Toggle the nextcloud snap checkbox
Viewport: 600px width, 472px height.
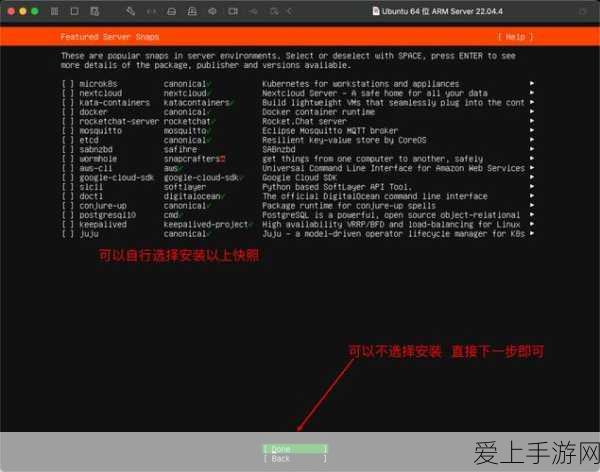tap(68, 93)
